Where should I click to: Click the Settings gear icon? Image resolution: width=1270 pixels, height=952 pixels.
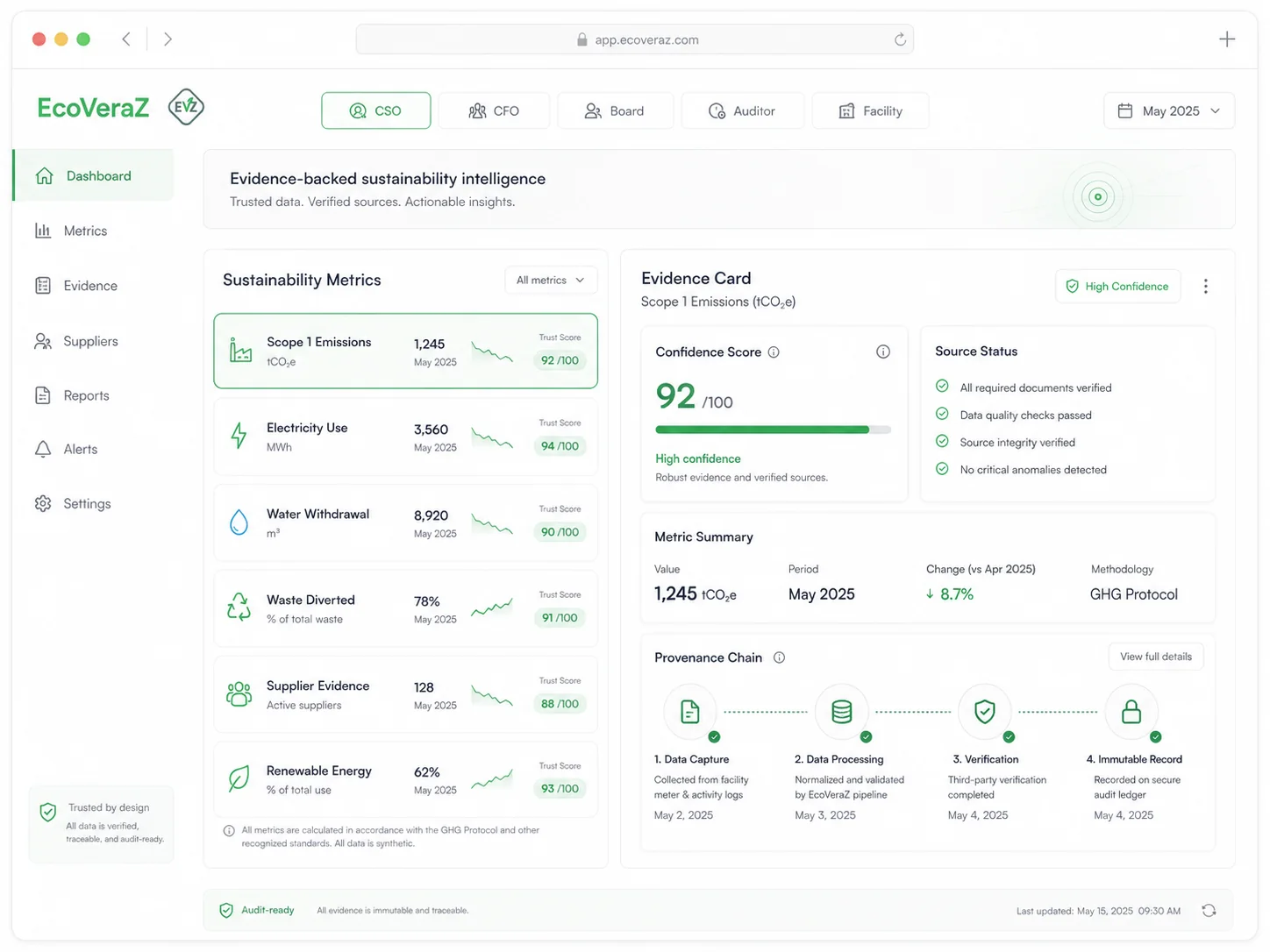(x=43, y=503)
